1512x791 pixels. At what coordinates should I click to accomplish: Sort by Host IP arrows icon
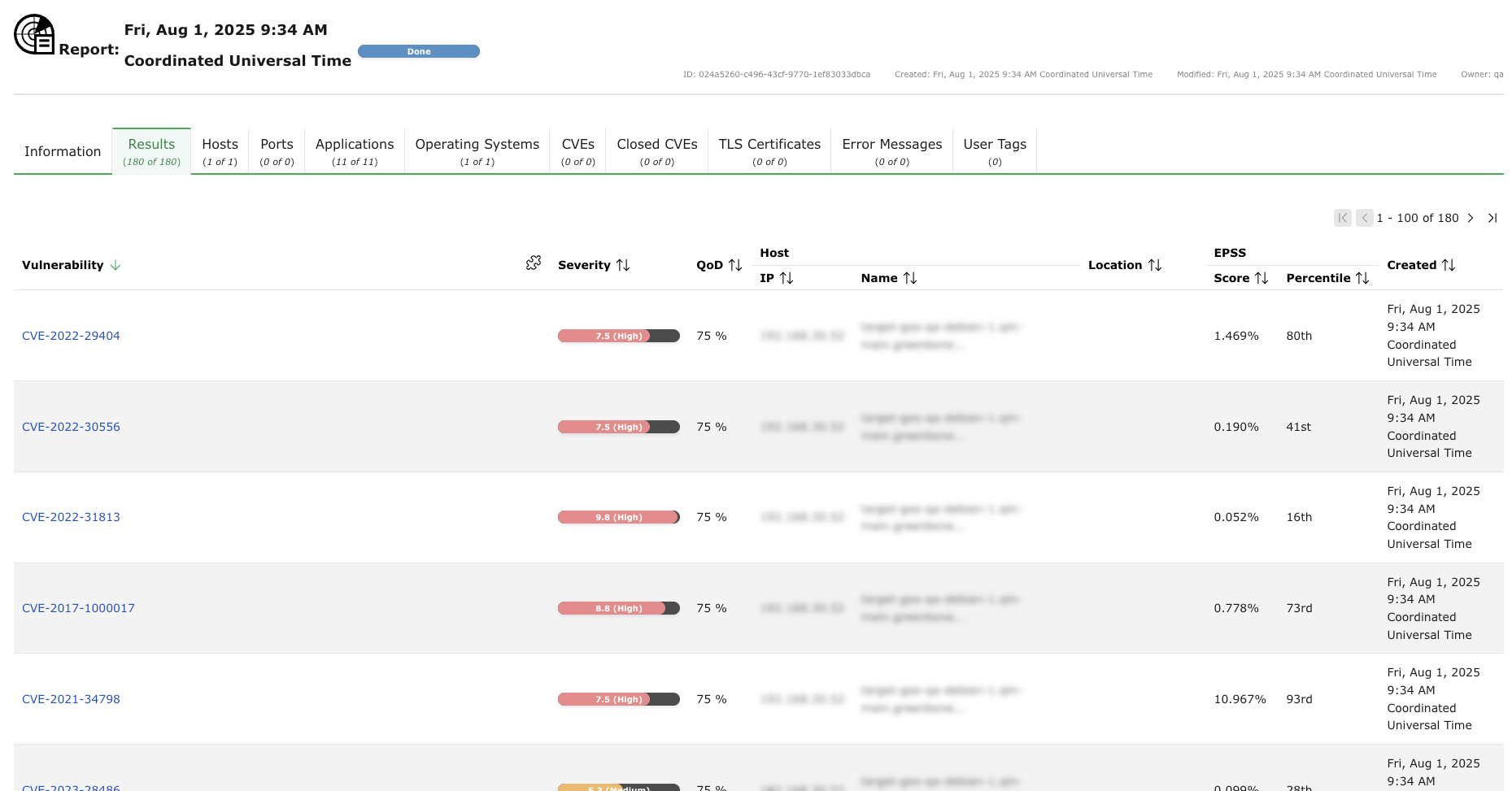click(787, 278)
